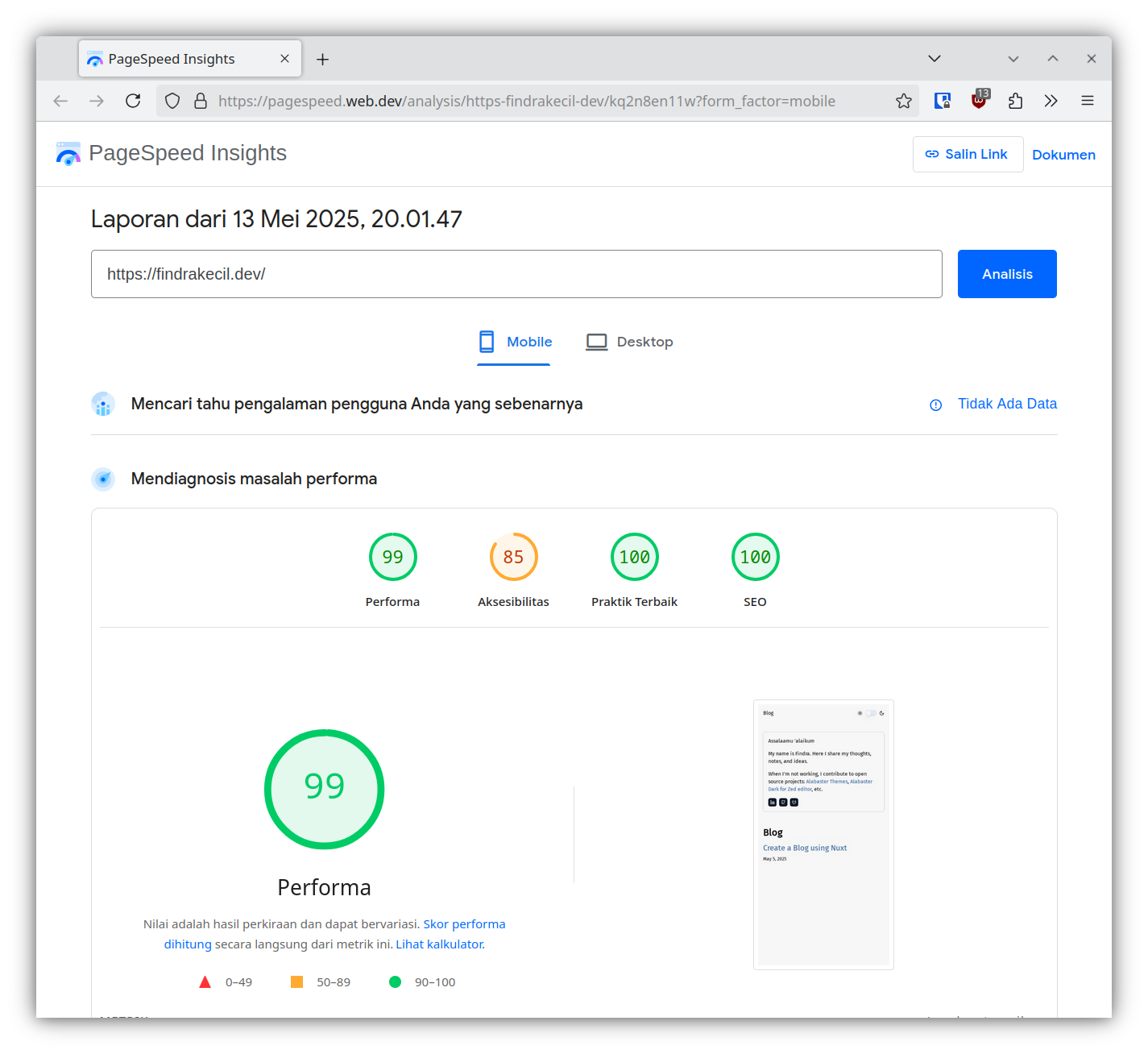Jump to the Performa 99 score gauge
1148x1054 pixels.
click(x=392, y=557)
